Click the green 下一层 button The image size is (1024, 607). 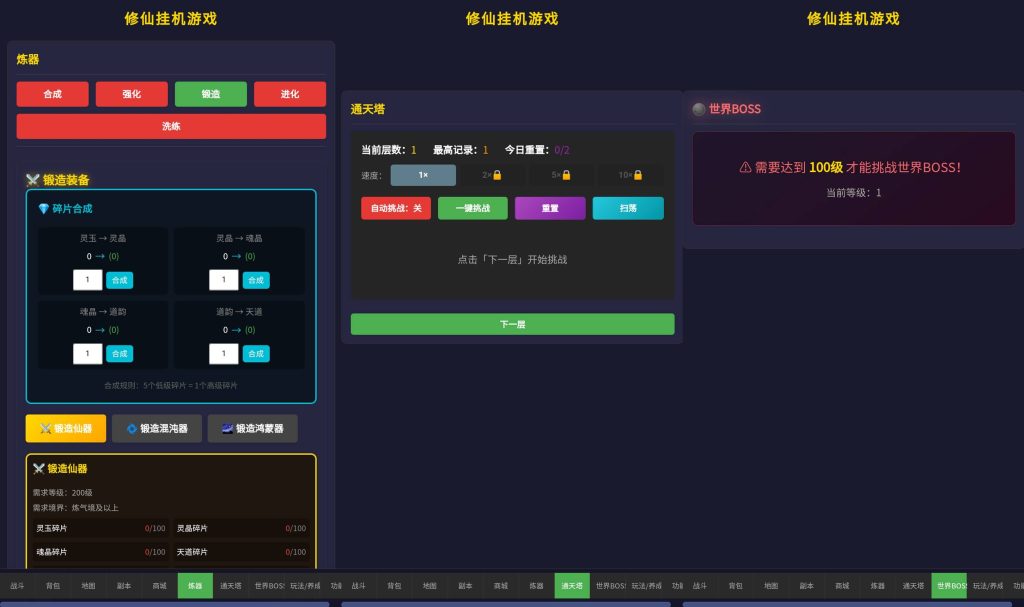pos(513,324)
